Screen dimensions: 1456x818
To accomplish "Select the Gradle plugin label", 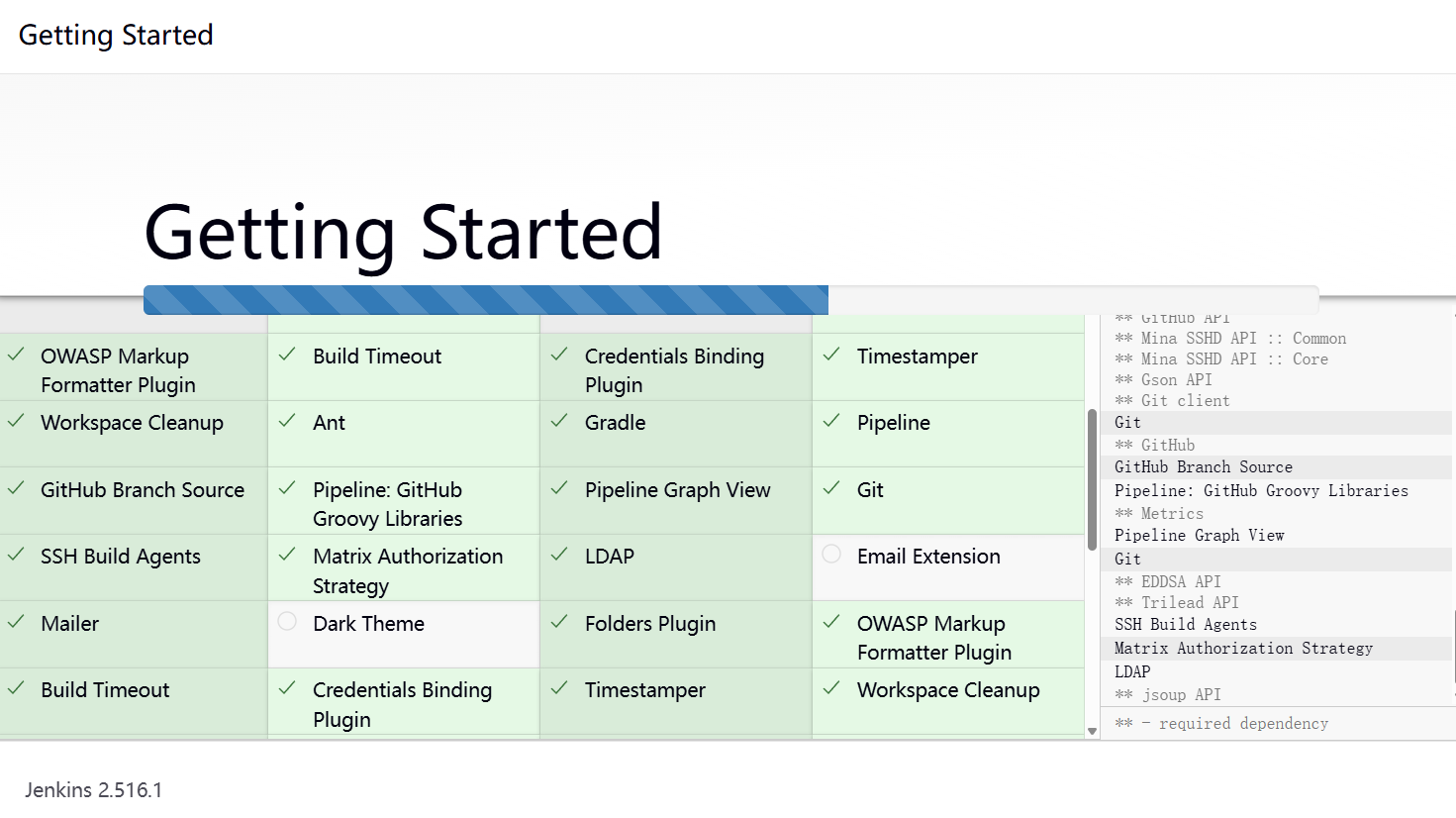I will coord(615,423).
